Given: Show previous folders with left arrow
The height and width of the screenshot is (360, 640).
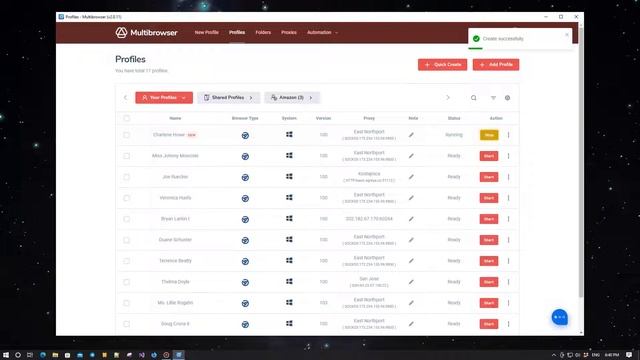Looking at the screenshot, I should pyautogui.click(x=125, y=98).
